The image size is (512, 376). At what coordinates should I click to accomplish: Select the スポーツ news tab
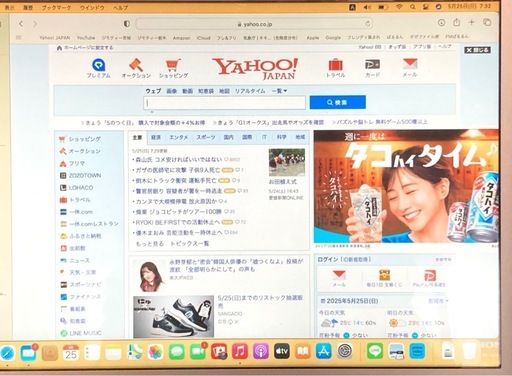click(206, 137)
